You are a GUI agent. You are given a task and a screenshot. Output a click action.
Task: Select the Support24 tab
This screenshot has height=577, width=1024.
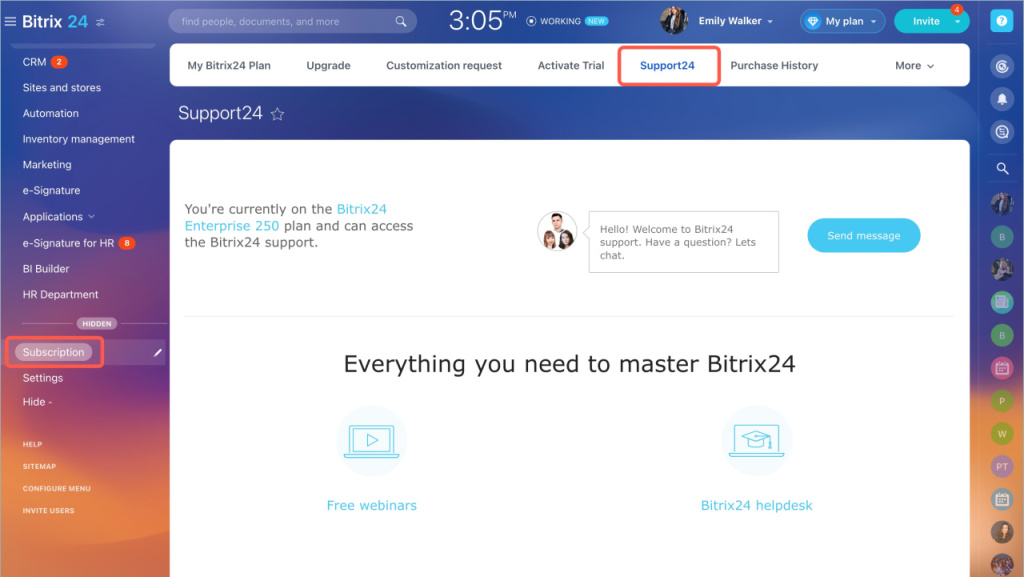[x=667, y=65]
